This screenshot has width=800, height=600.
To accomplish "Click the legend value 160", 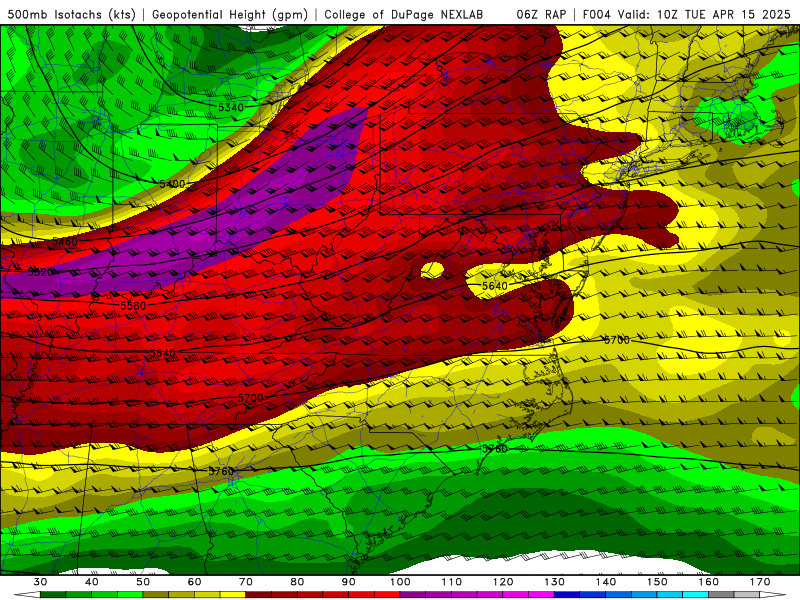I will (709, 582).
